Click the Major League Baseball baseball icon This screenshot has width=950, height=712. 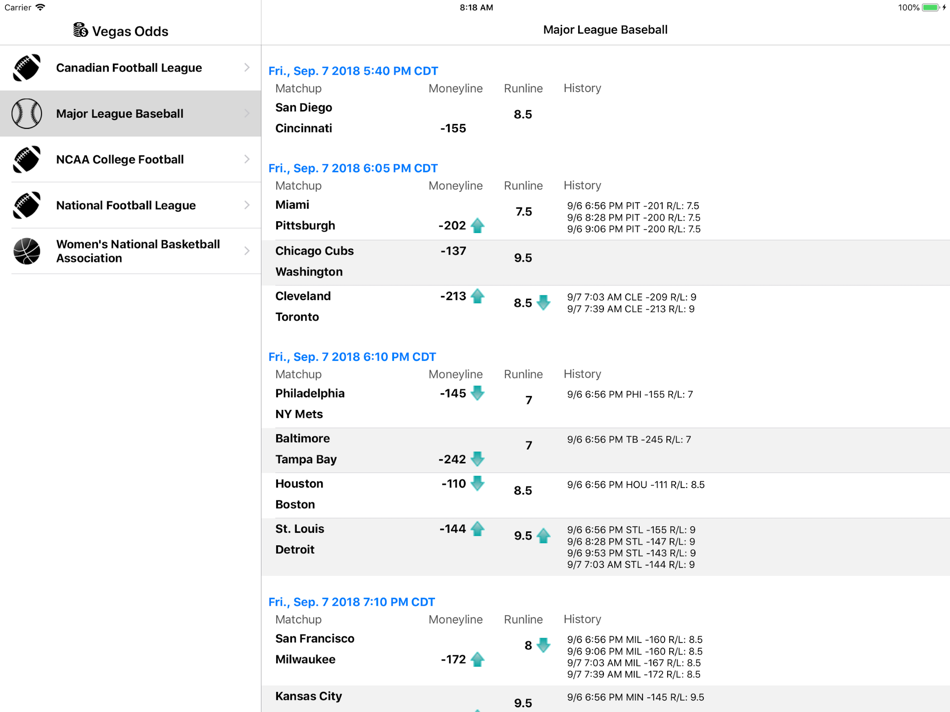click(x=27, y=113)
